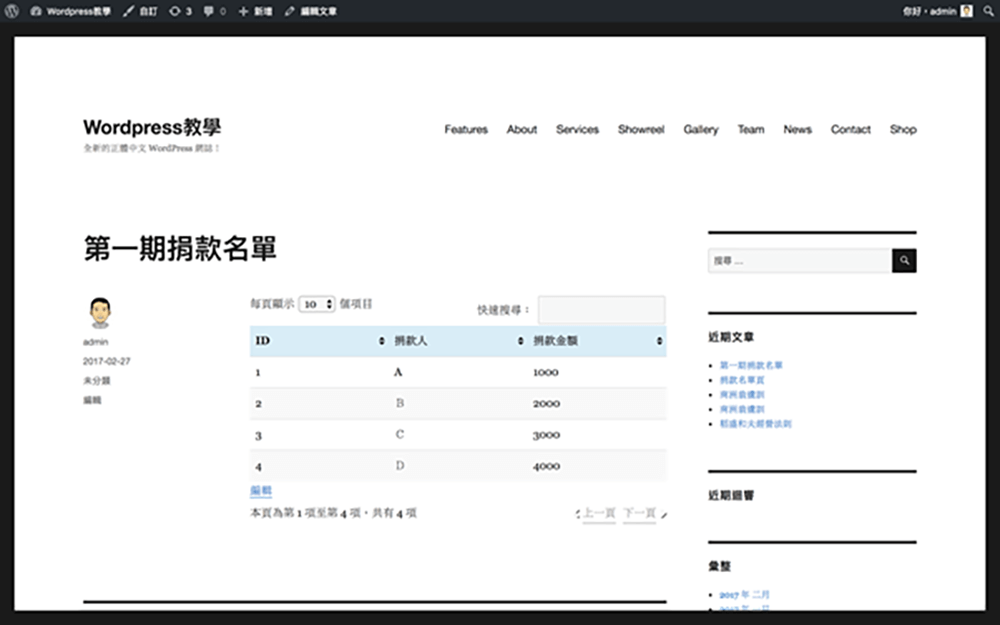
Task: Click the 3000 amount cell
Action: click(598, 434)
